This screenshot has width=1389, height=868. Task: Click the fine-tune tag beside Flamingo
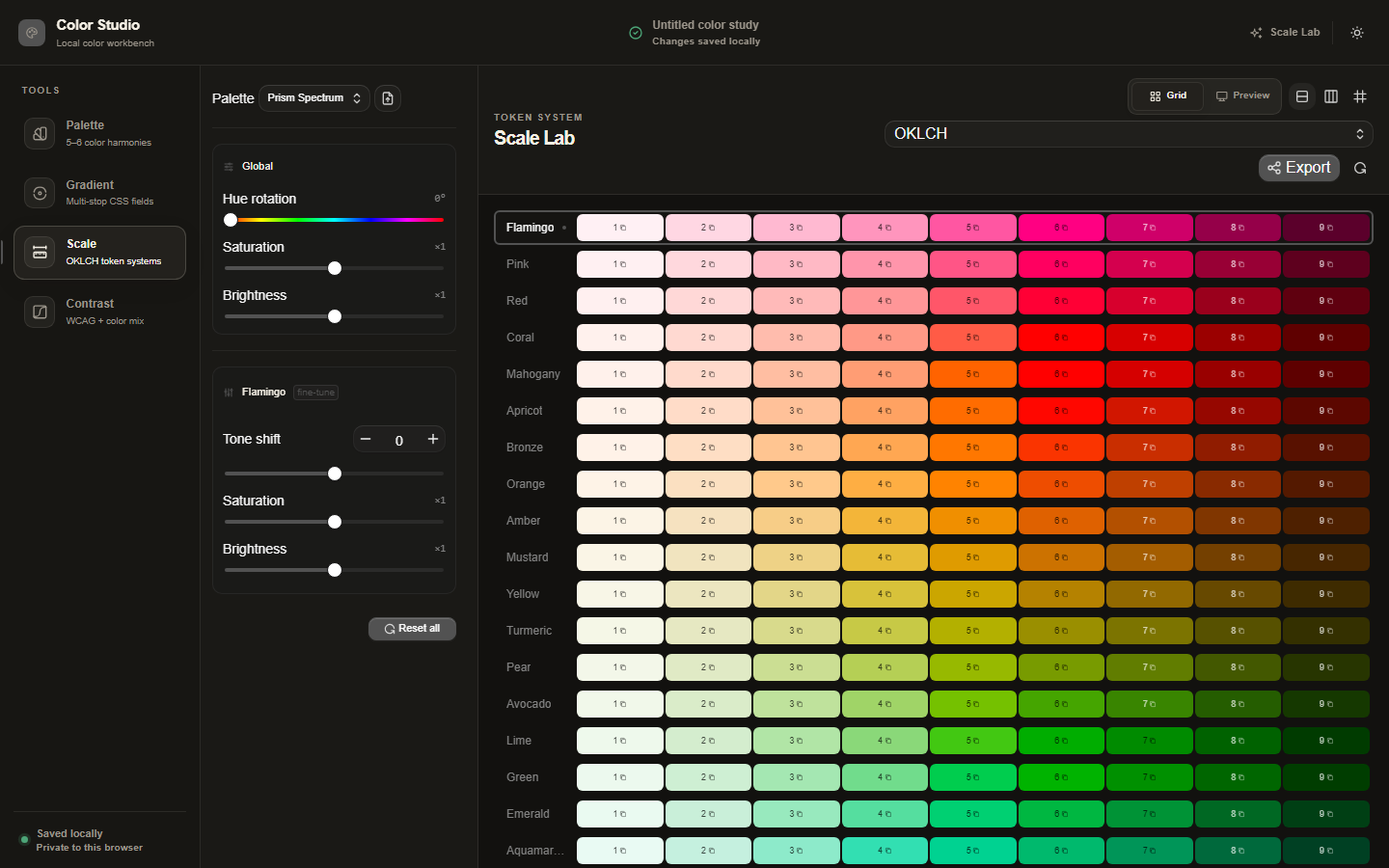(315, 393)
